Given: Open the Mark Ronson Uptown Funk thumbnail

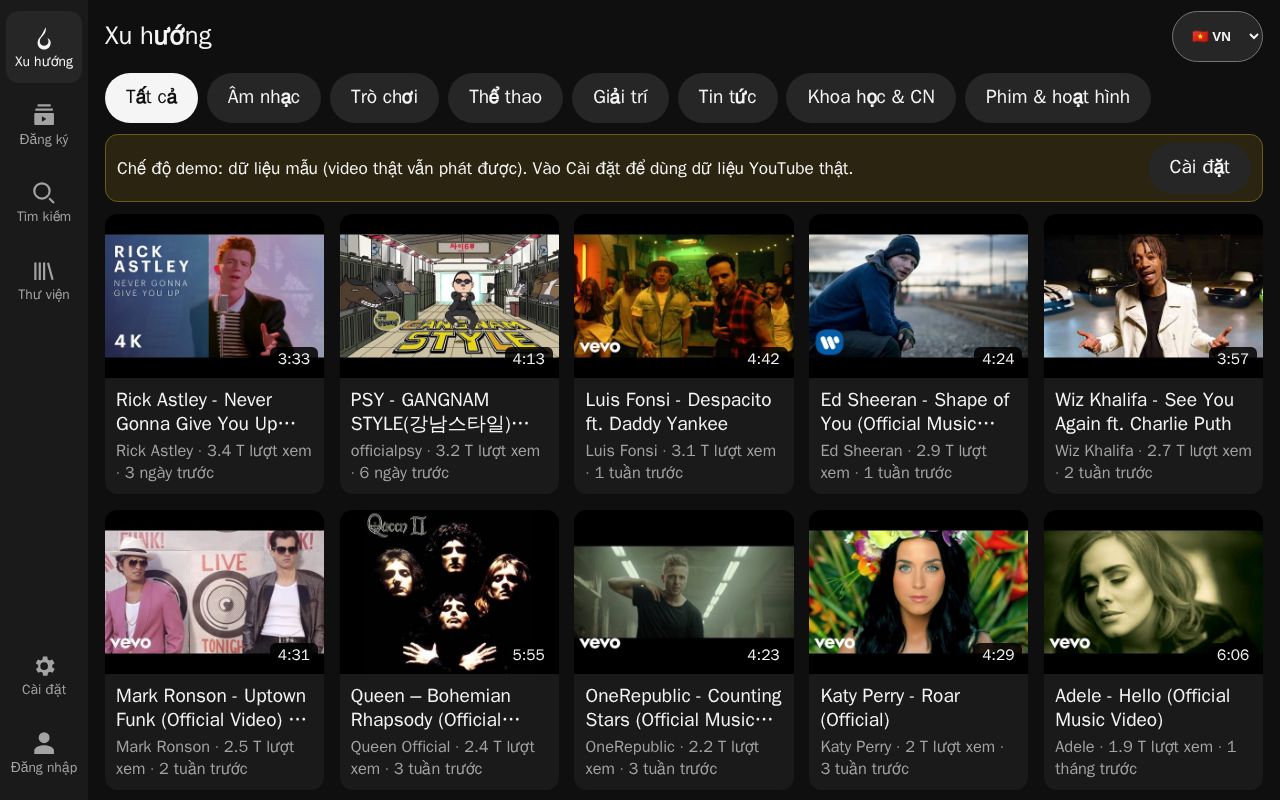Looking at the screenshot, I should click(x=214, y=592).
